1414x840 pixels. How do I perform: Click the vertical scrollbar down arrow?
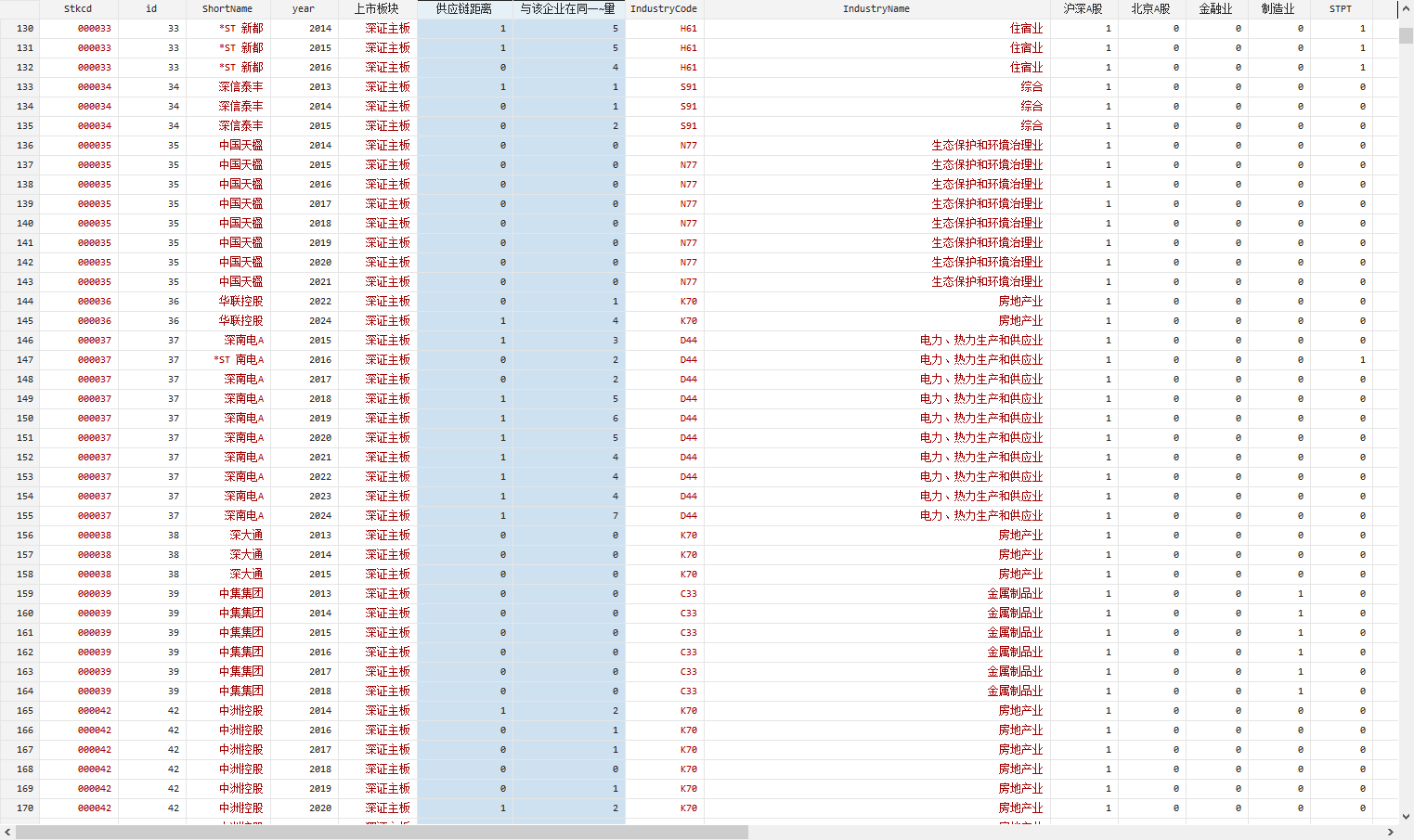1406,817
